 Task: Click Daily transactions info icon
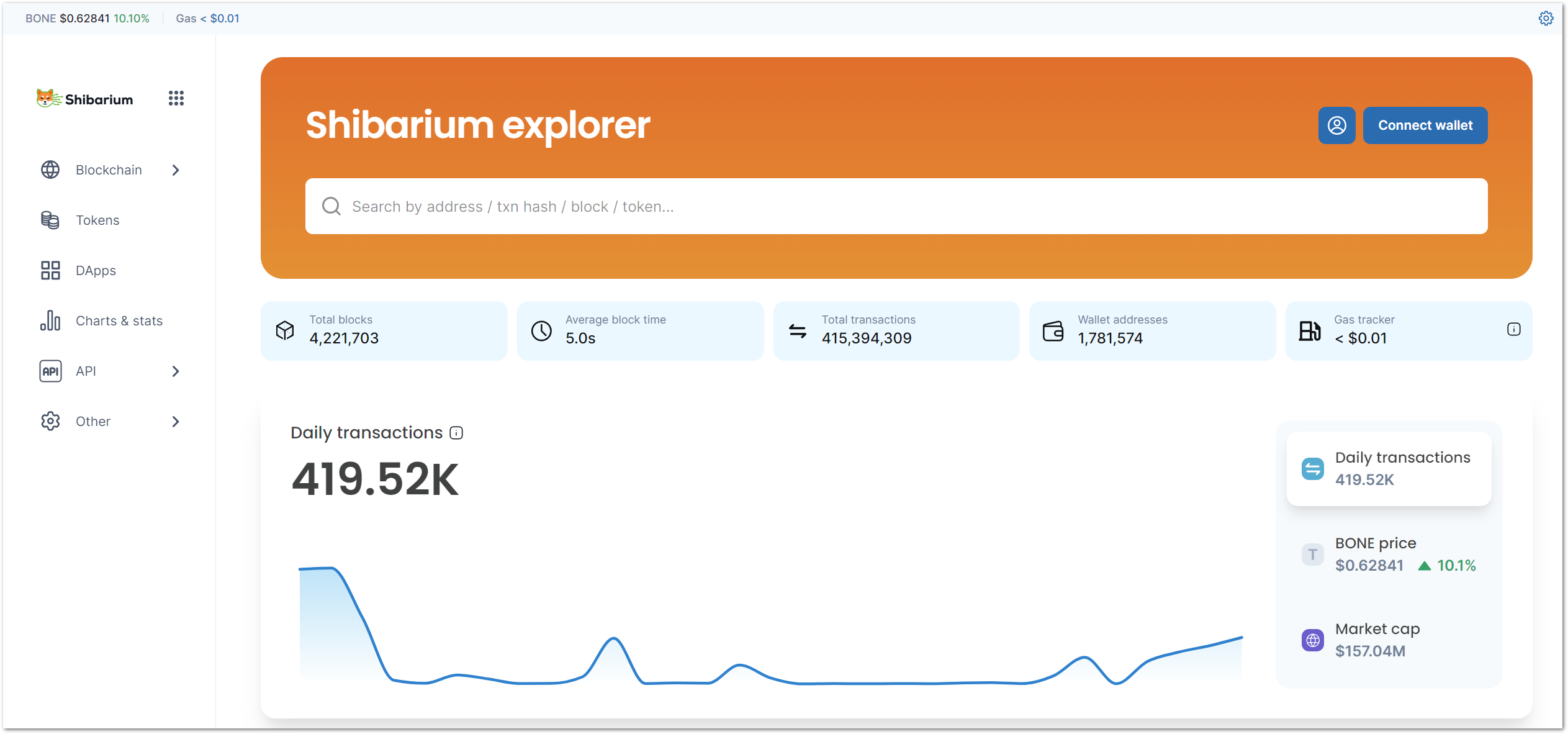point(456,433)
